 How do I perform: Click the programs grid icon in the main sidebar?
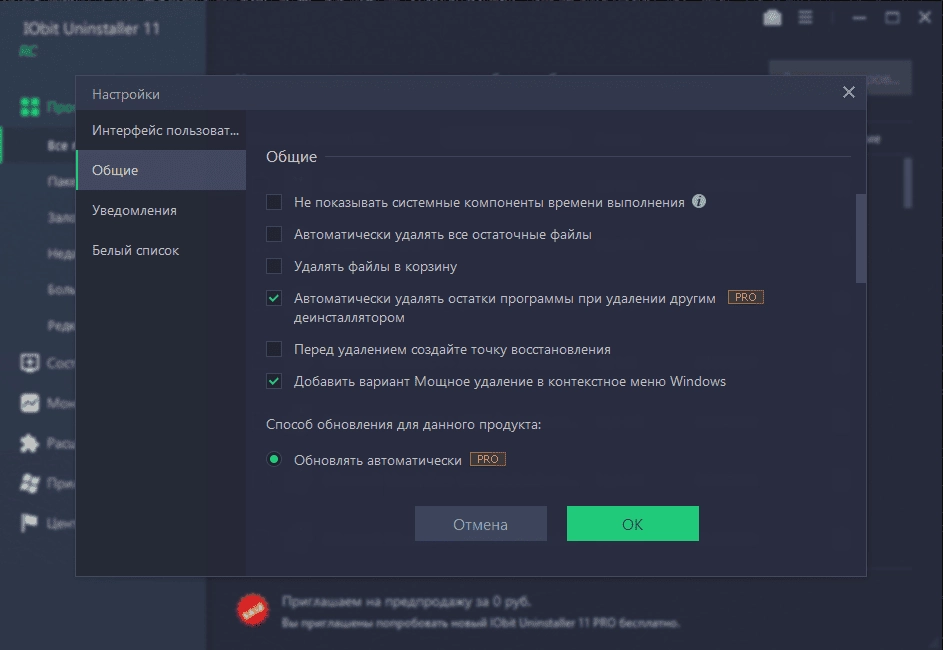point(29,107)
